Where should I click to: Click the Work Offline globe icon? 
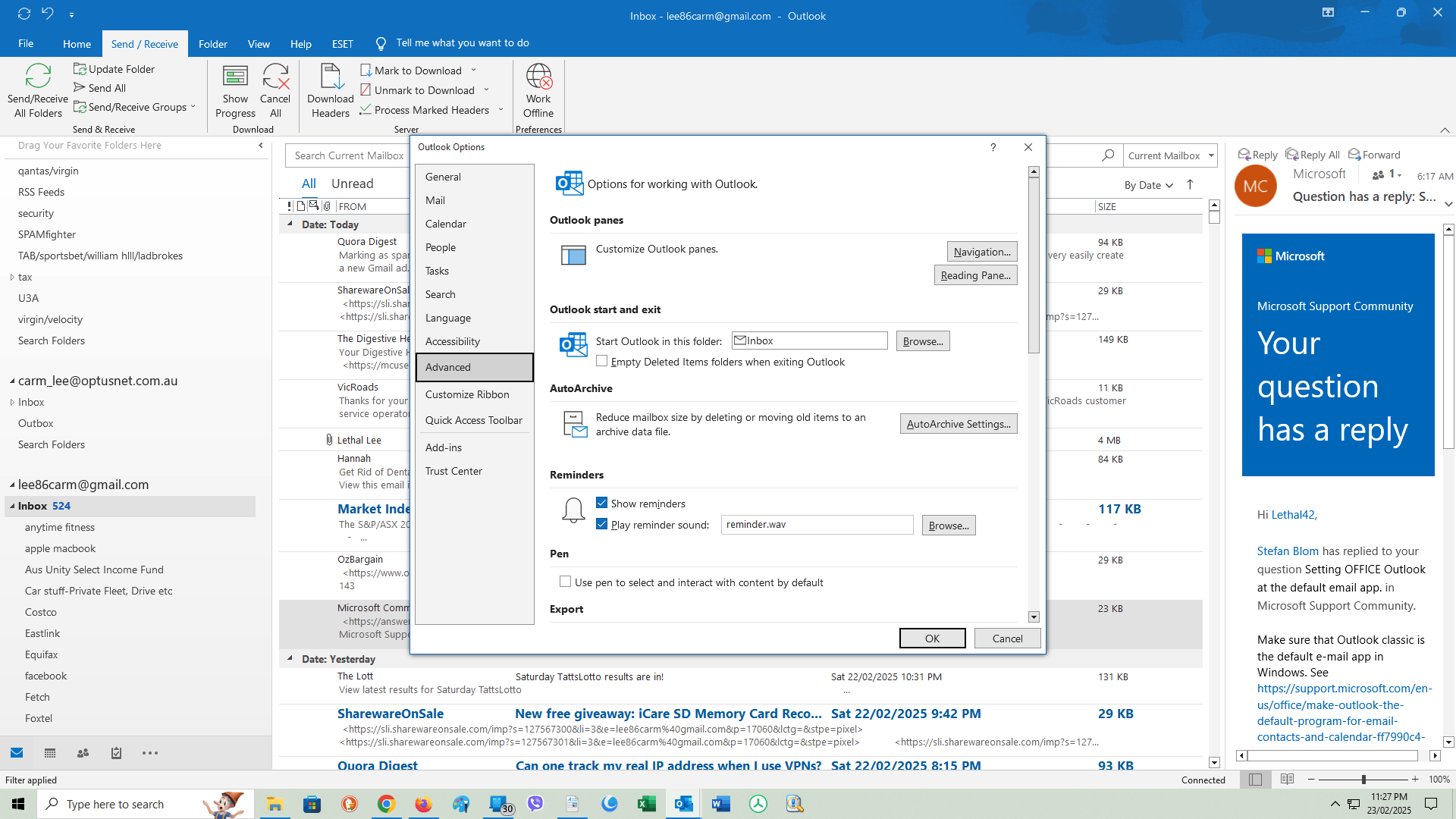pos(538,77)
